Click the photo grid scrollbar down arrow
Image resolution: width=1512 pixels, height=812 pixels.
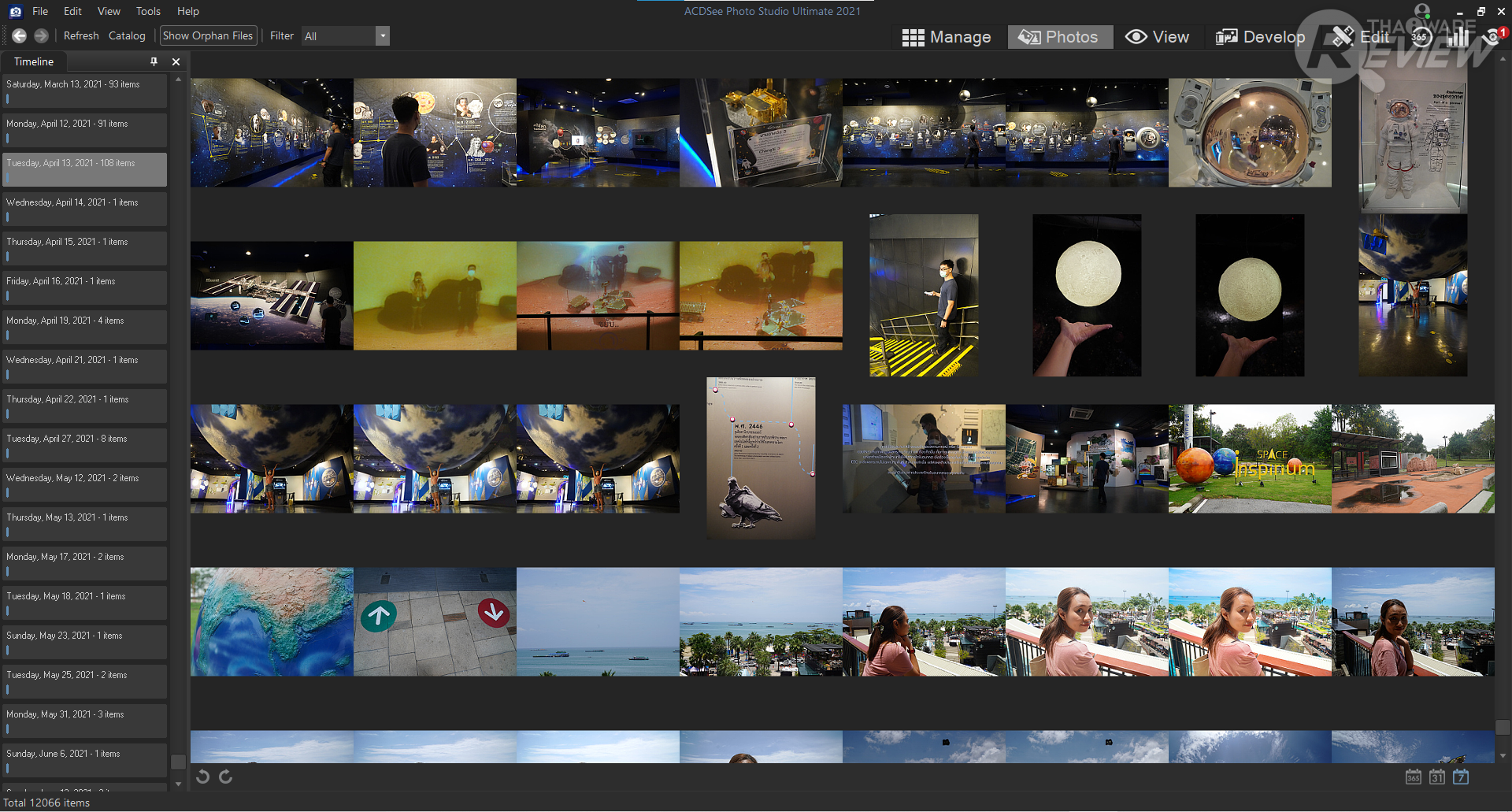point(1503,756)
